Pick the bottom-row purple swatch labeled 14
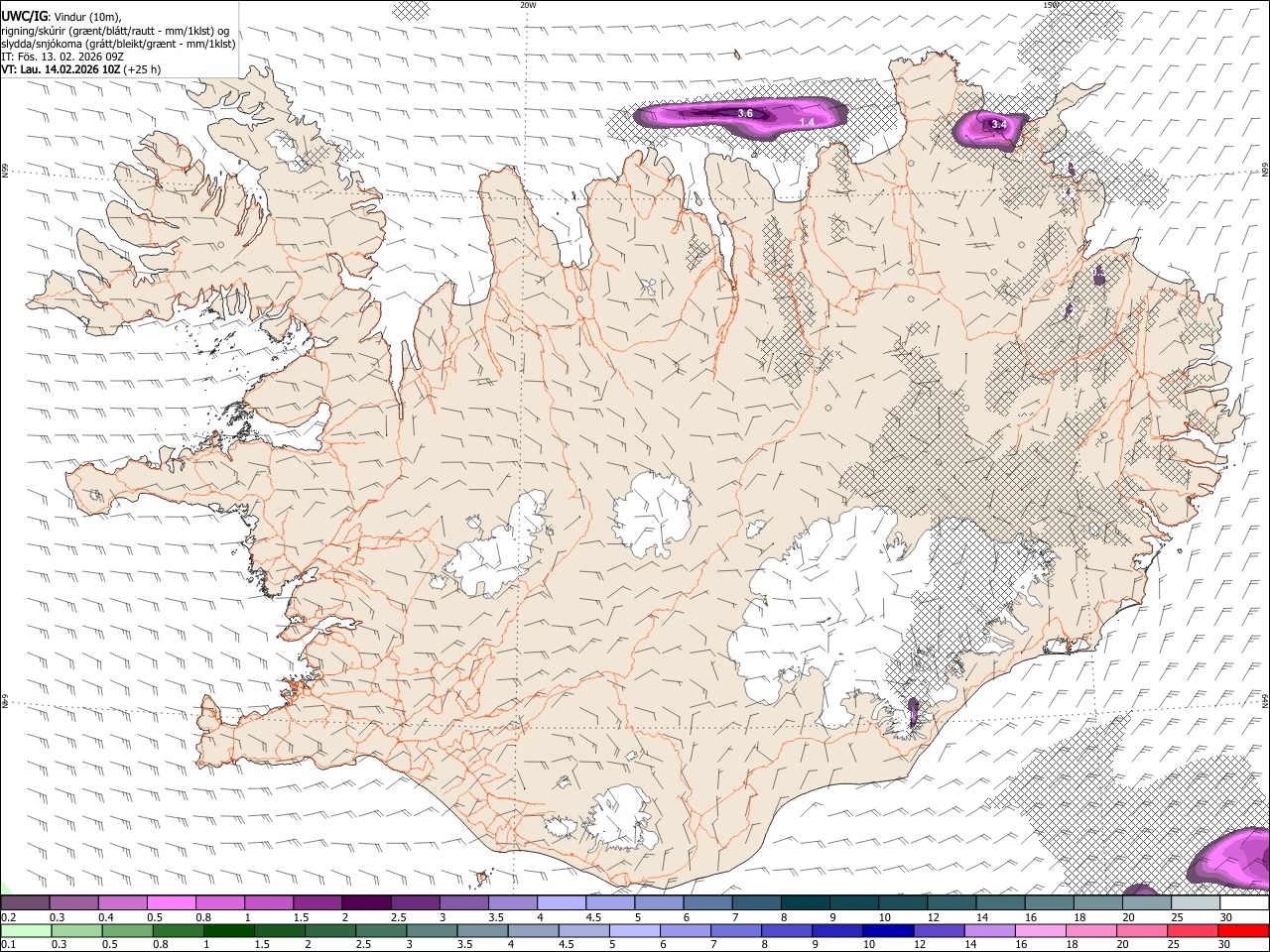1270x952 pixels. [988, 930]
